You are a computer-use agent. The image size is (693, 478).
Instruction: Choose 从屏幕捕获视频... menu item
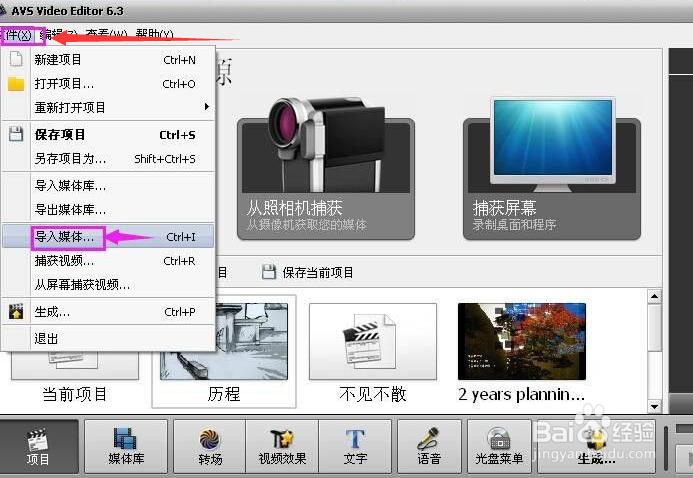coord(108,285)
